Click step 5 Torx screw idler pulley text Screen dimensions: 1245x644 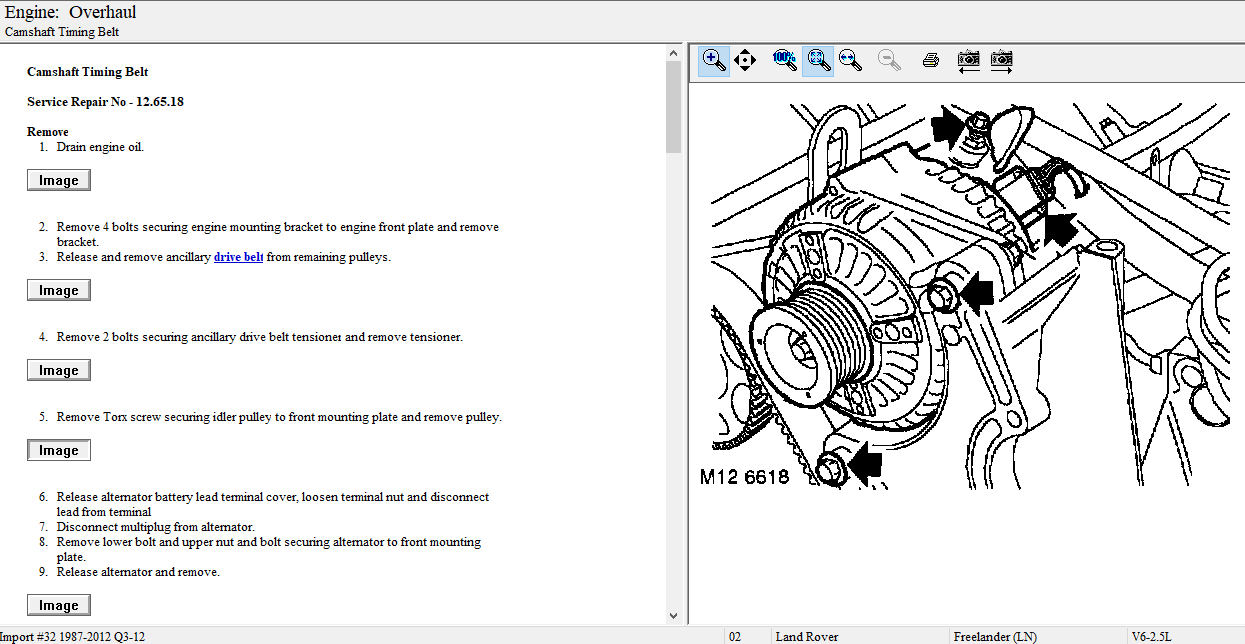tap(279, 417)
